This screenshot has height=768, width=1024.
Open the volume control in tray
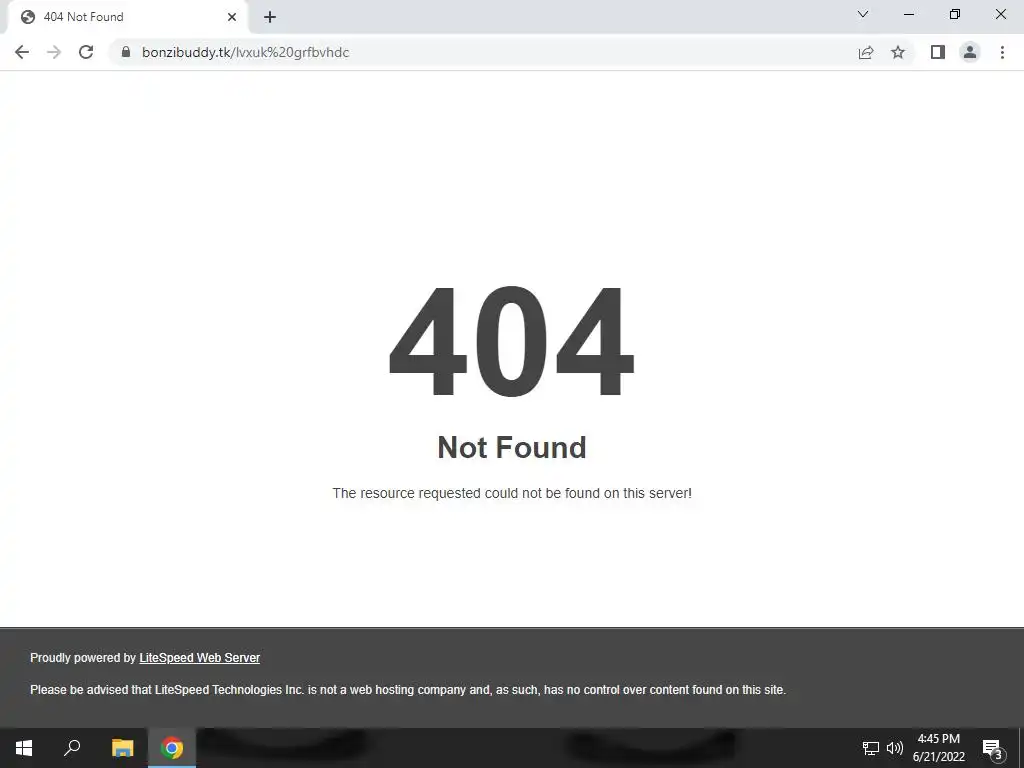pyautogui.click(x=895, y=748)
